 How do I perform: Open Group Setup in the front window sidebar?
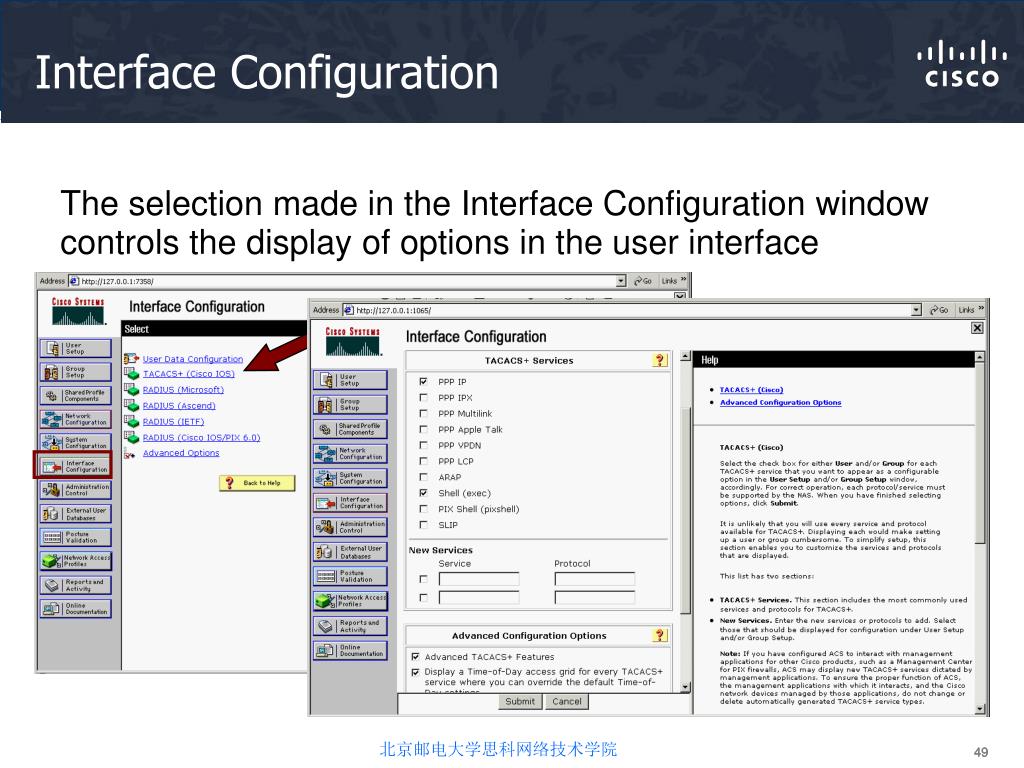click(x=350, y=404)
